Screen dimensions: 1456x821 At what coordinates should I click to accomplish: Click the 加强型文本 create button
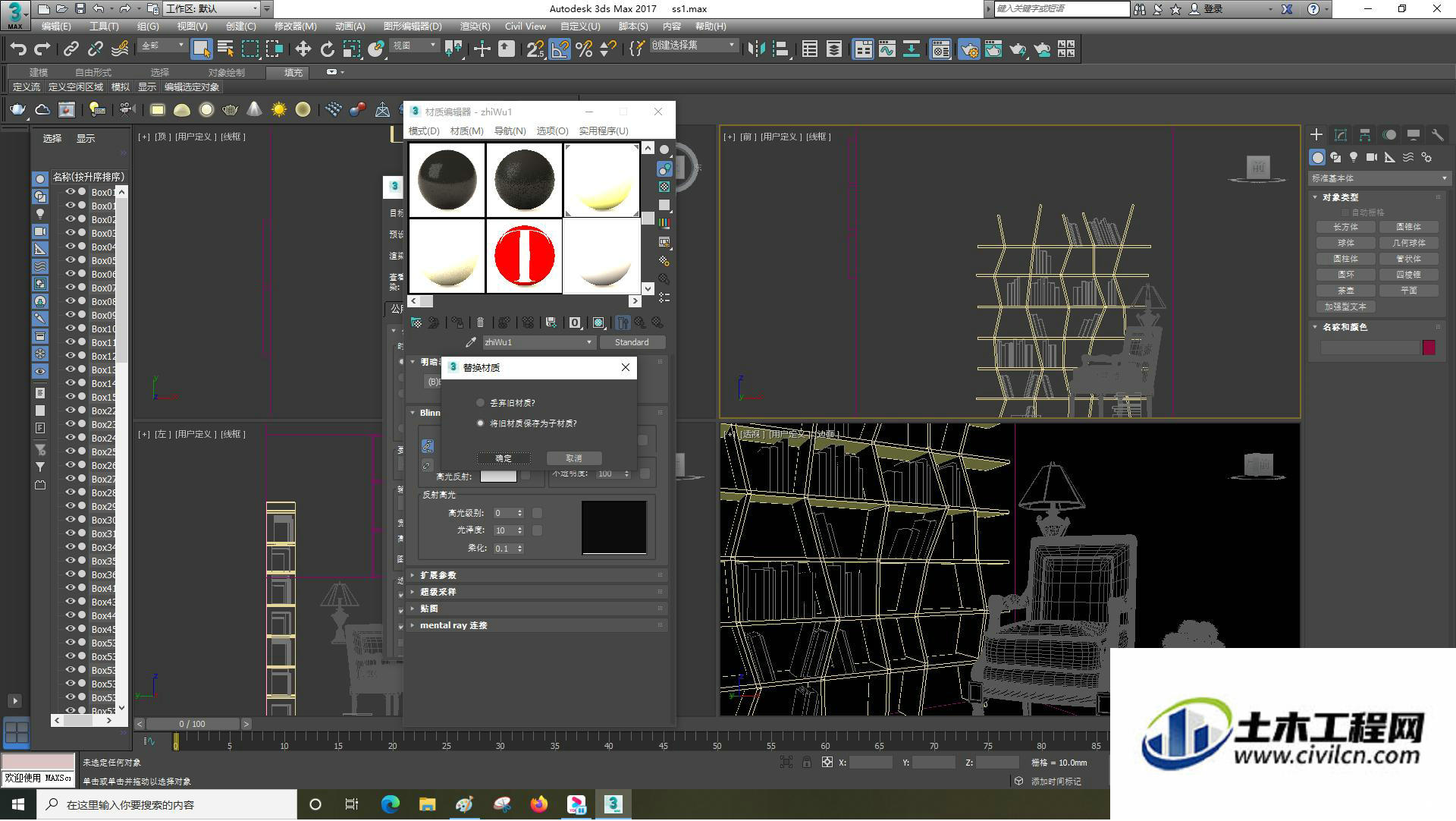[1346, 307]
